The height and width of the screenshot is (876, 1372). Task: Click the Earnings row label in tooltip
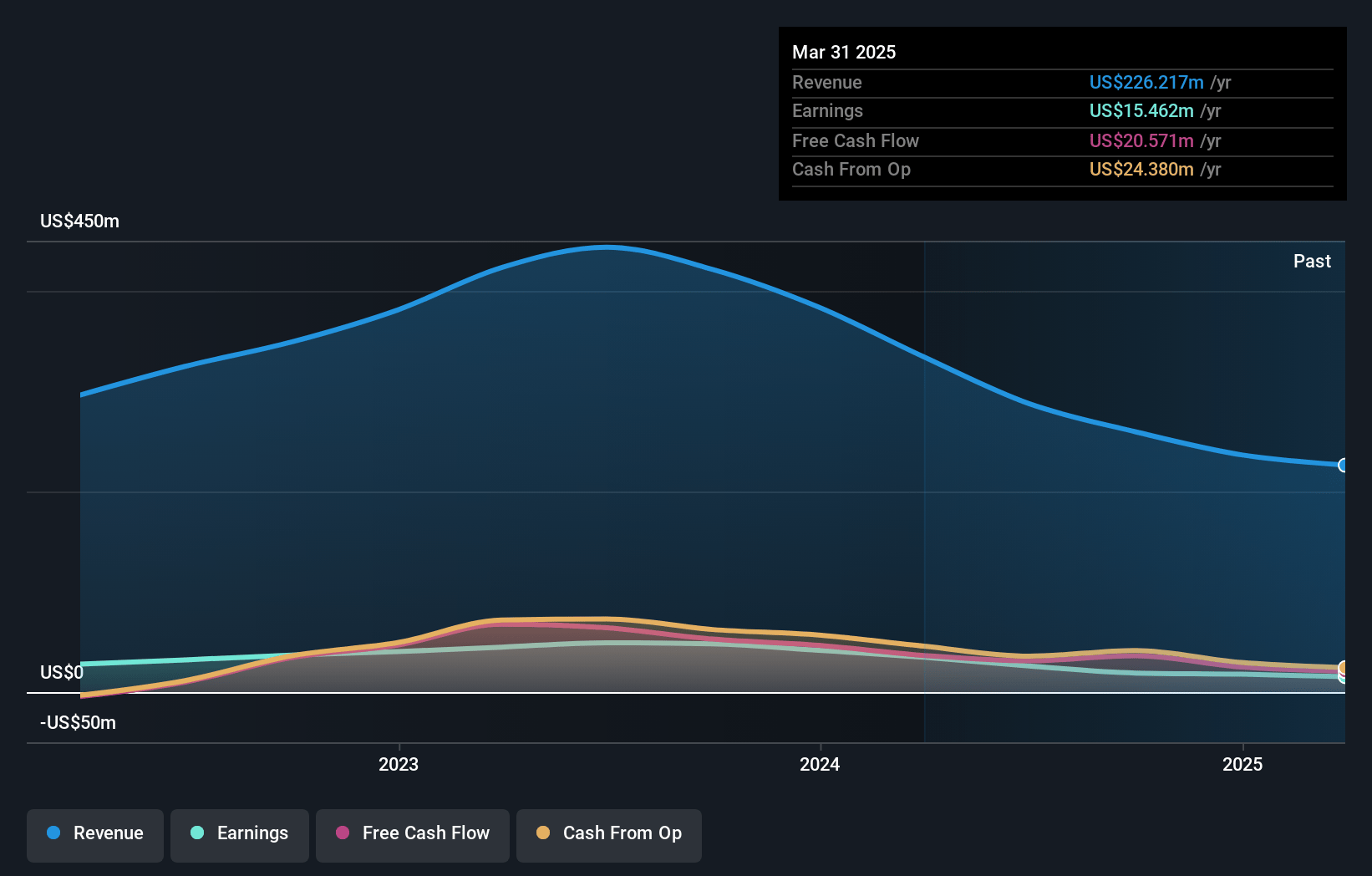tap(827, 110)
